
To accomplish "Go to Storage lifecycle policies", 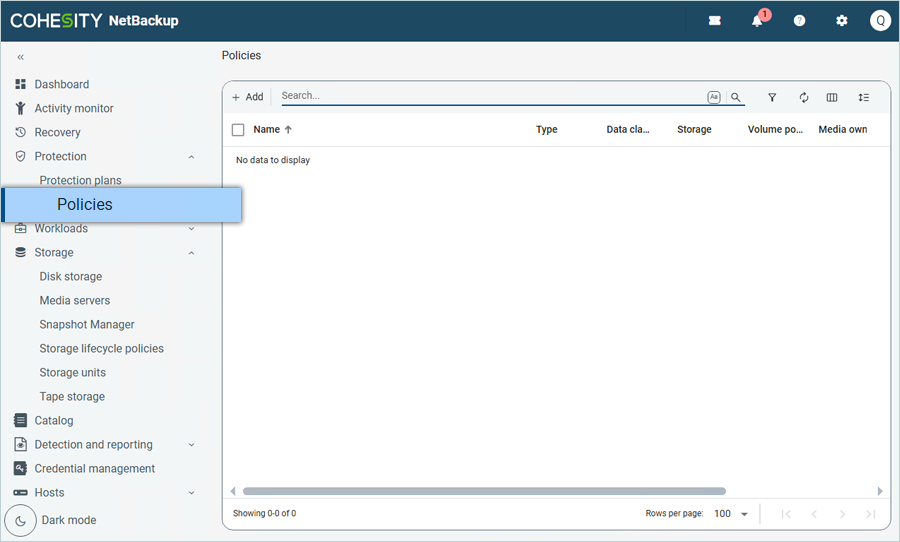I will (x=101, y=349).
